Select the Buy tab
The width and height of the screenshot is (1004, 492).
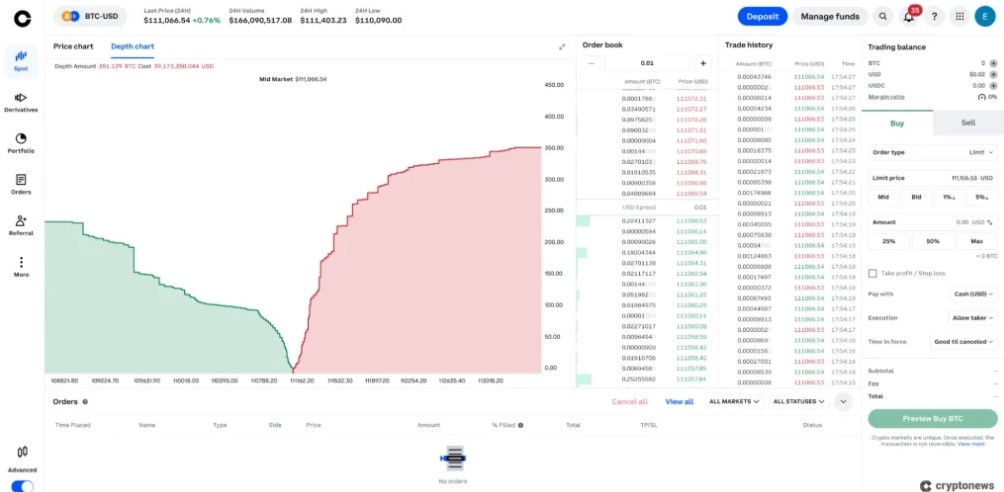(x=897, y=123)
